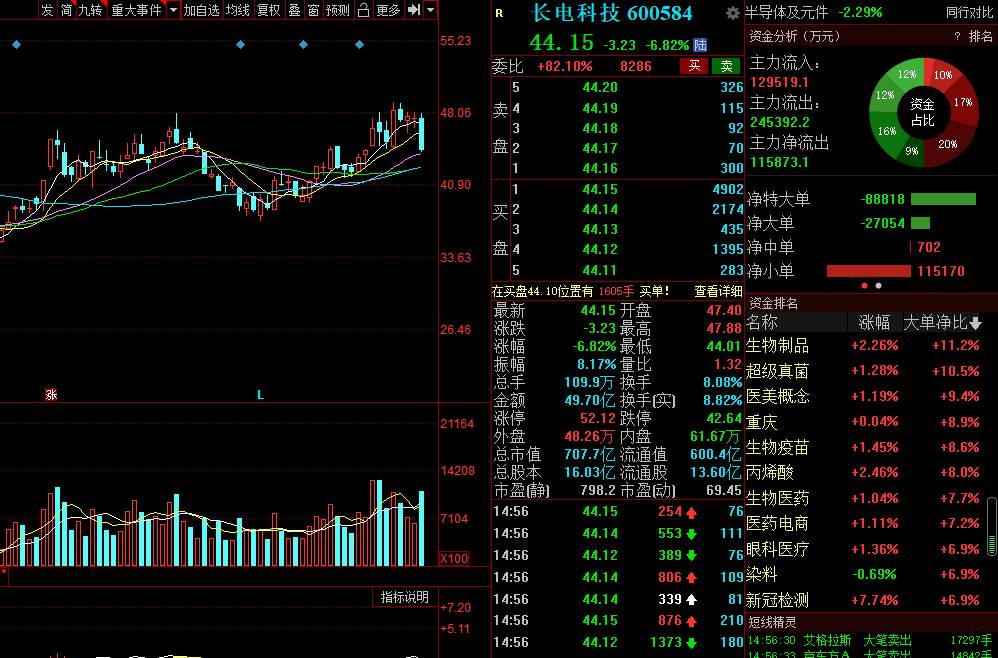
Task: Click the red up arrow on 254 trade
Action: click(x=692, y=512)
